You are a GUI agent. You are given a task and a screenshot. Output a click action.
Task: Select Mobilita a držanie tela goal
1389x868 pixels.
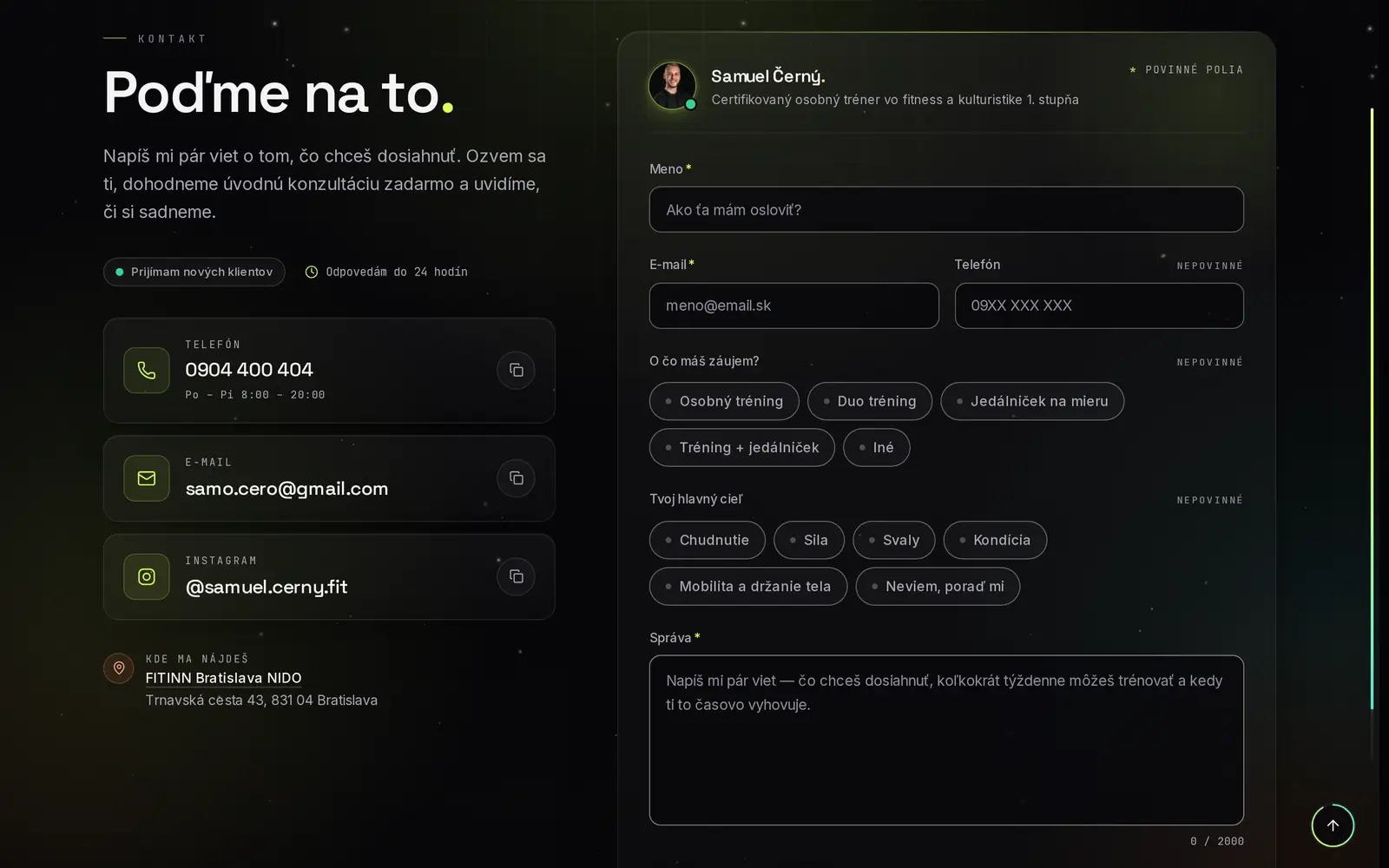(x=748, y=587)
